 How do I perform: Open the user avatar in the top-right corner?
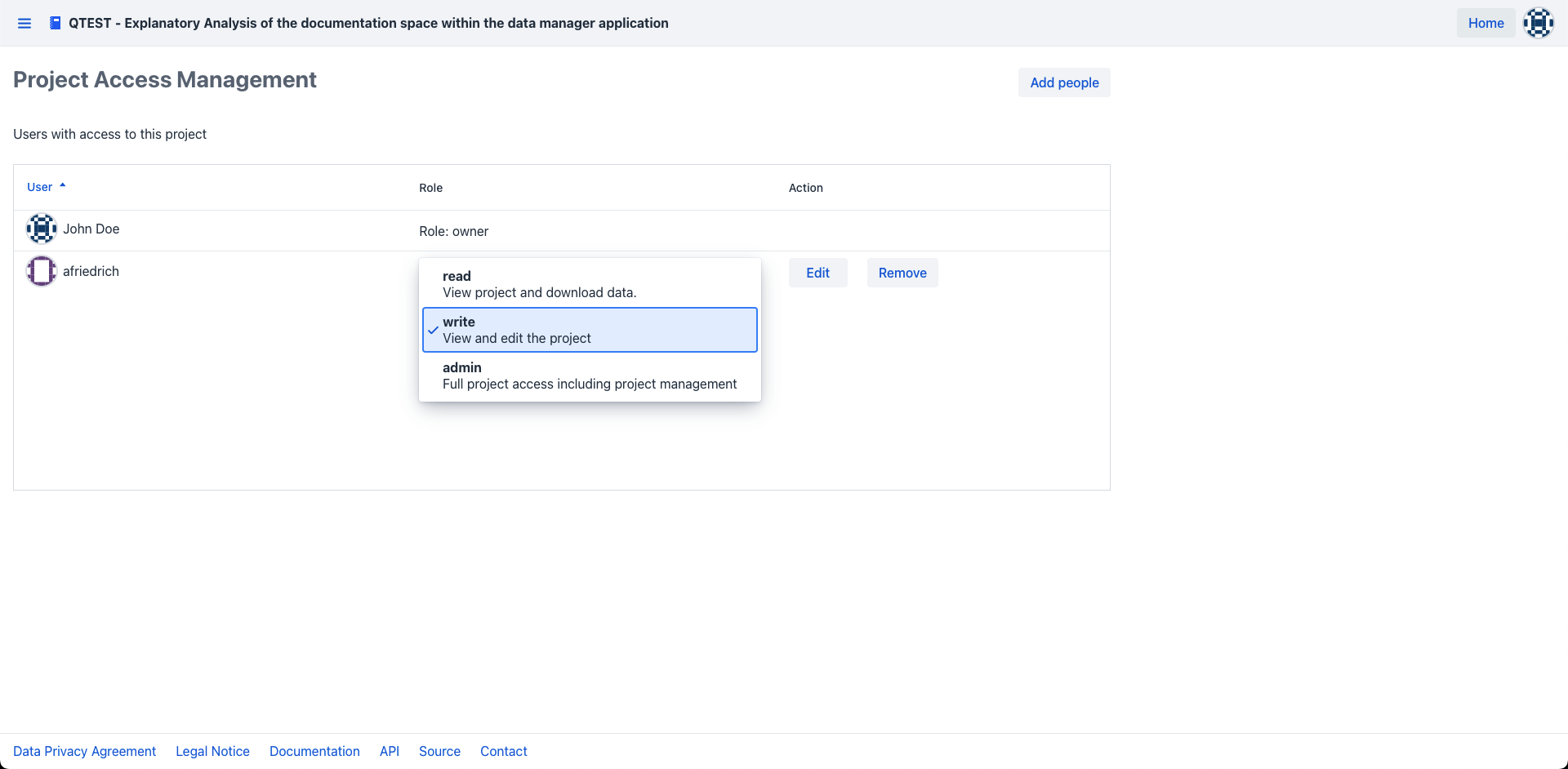click(x=1538, y=23)
